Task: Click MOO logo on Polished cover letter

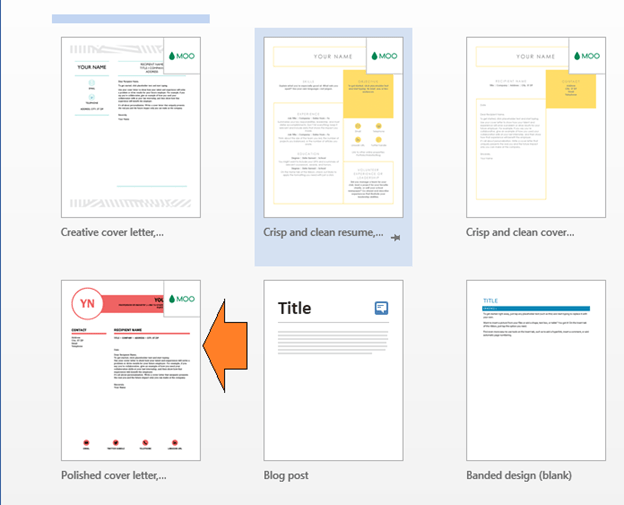Action: click(x=183, y=298)
